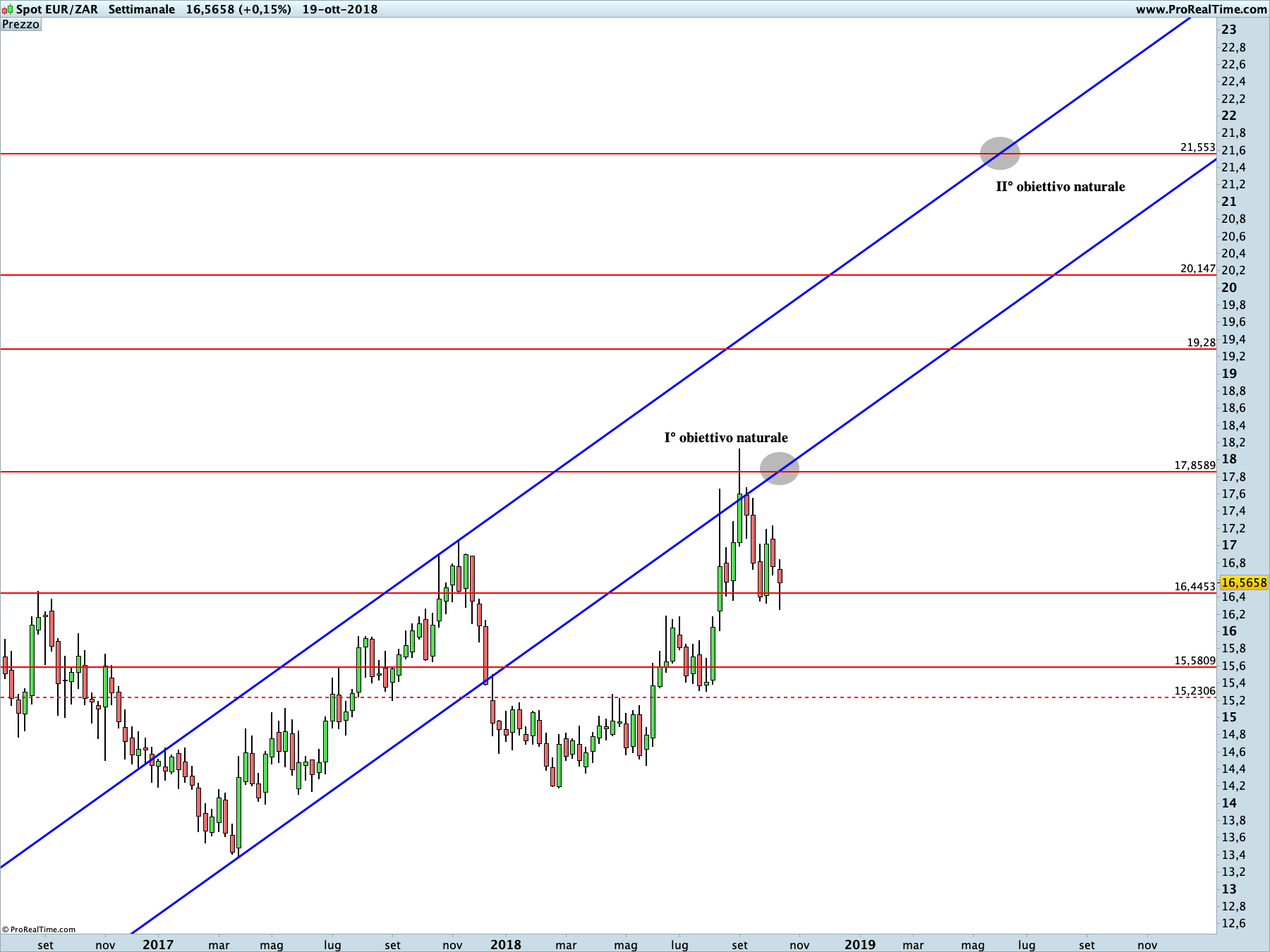Screen dimensions: 1270x952
Task: Click the 2017 label on time axis
Action: 158,944
